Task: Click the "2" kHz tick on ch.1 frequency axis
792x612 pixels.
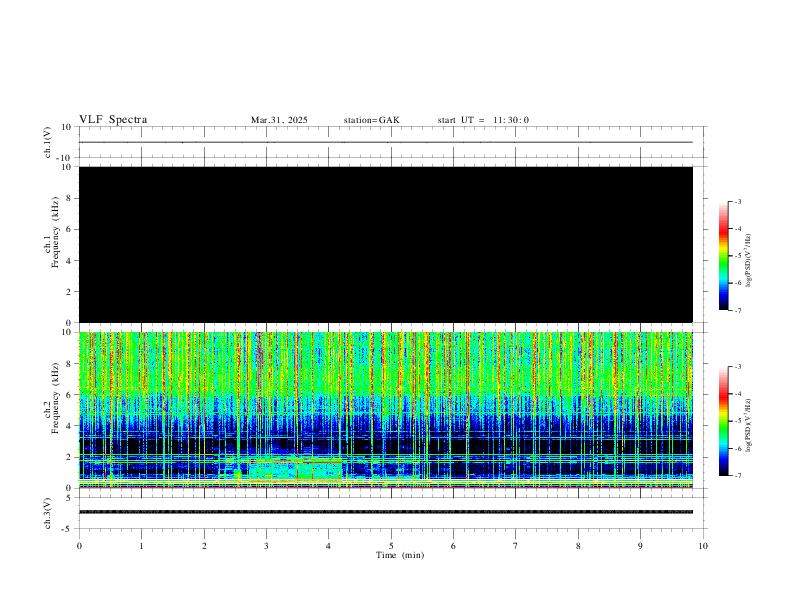Action: pyautogui.click(x=69, y=292)
